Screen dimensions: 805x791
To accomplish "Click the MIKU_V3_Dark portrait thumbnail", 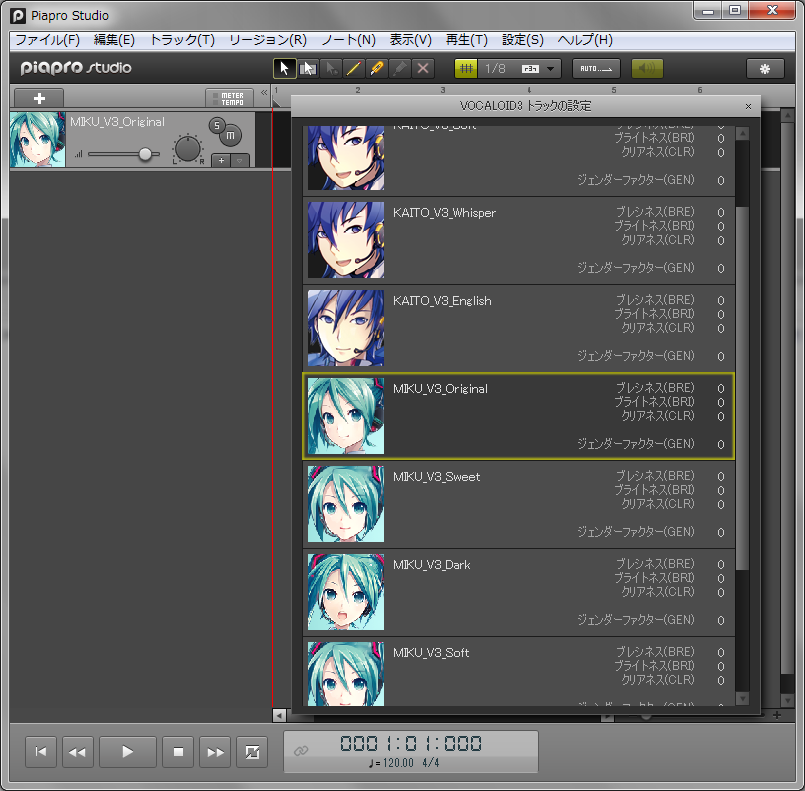I will tap(346, 592).
